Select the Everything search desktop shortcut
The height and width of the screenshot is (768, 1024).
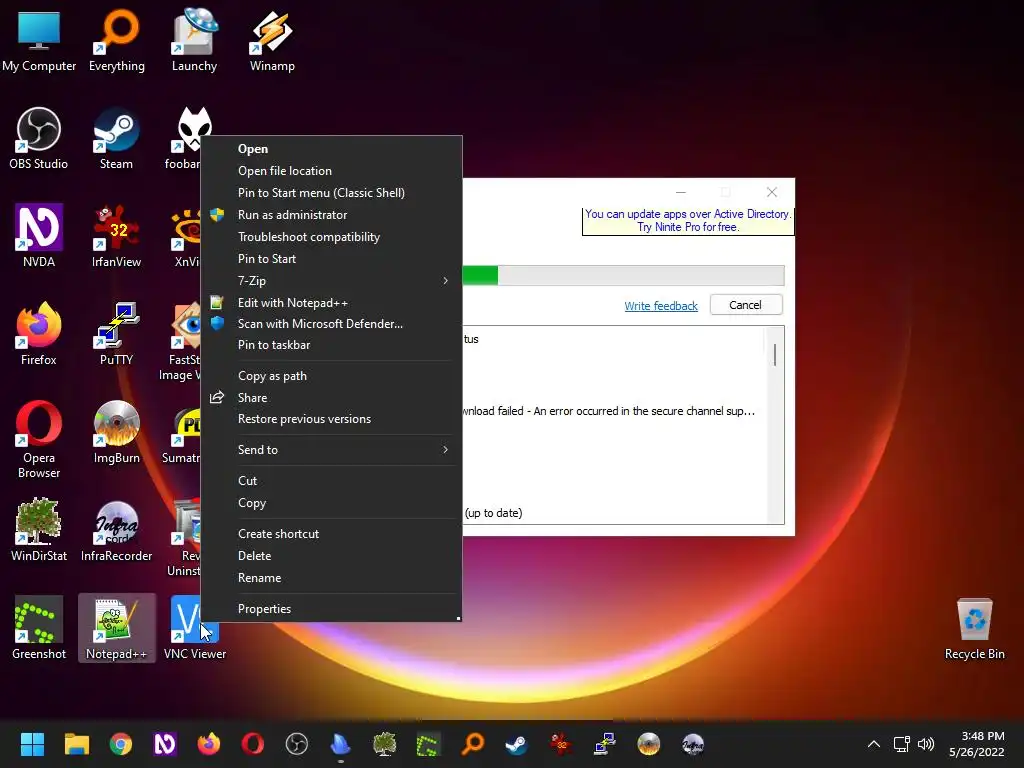pyautogui.click(x=116, y=39)
